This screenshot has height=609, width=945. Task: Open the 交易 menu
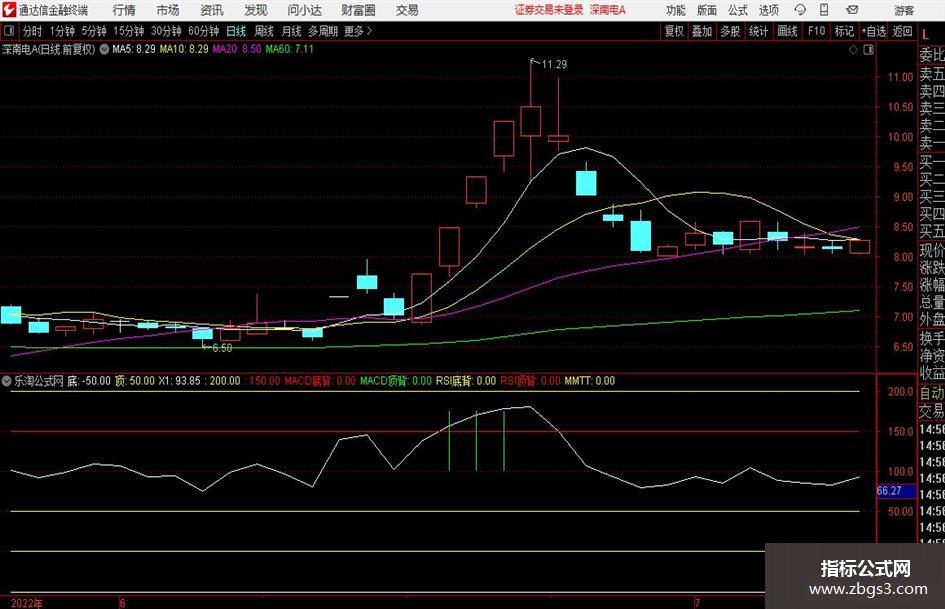point(407,10)
